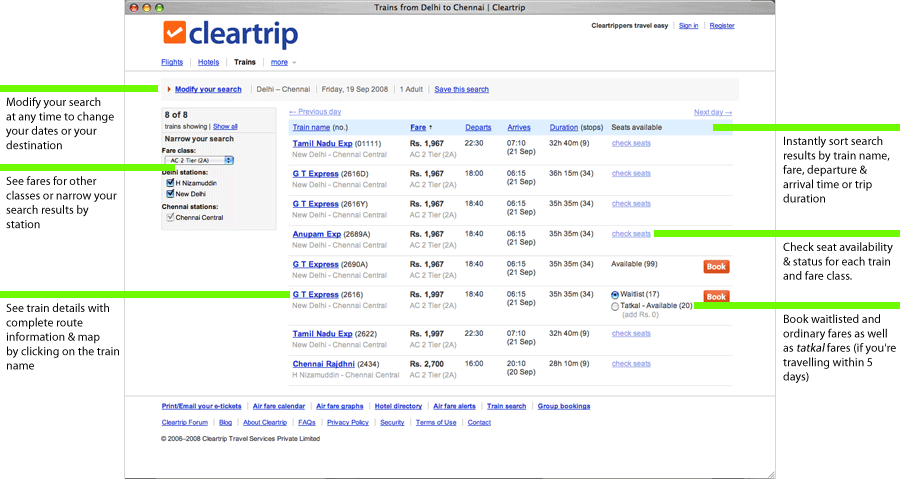Open Contact footer link
The height and width of the screenshot is (479, 900).
(x=479, y=423)
